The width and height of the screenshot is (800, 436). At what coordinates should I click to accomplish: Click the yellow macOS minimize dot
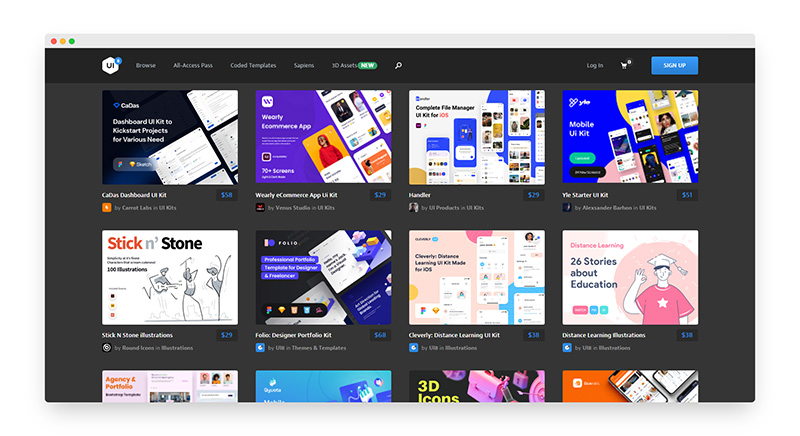[63, 41]
